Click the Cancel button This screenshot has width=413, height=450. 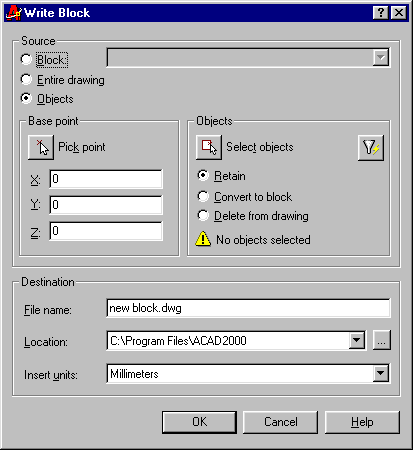[x=281, y=422]
